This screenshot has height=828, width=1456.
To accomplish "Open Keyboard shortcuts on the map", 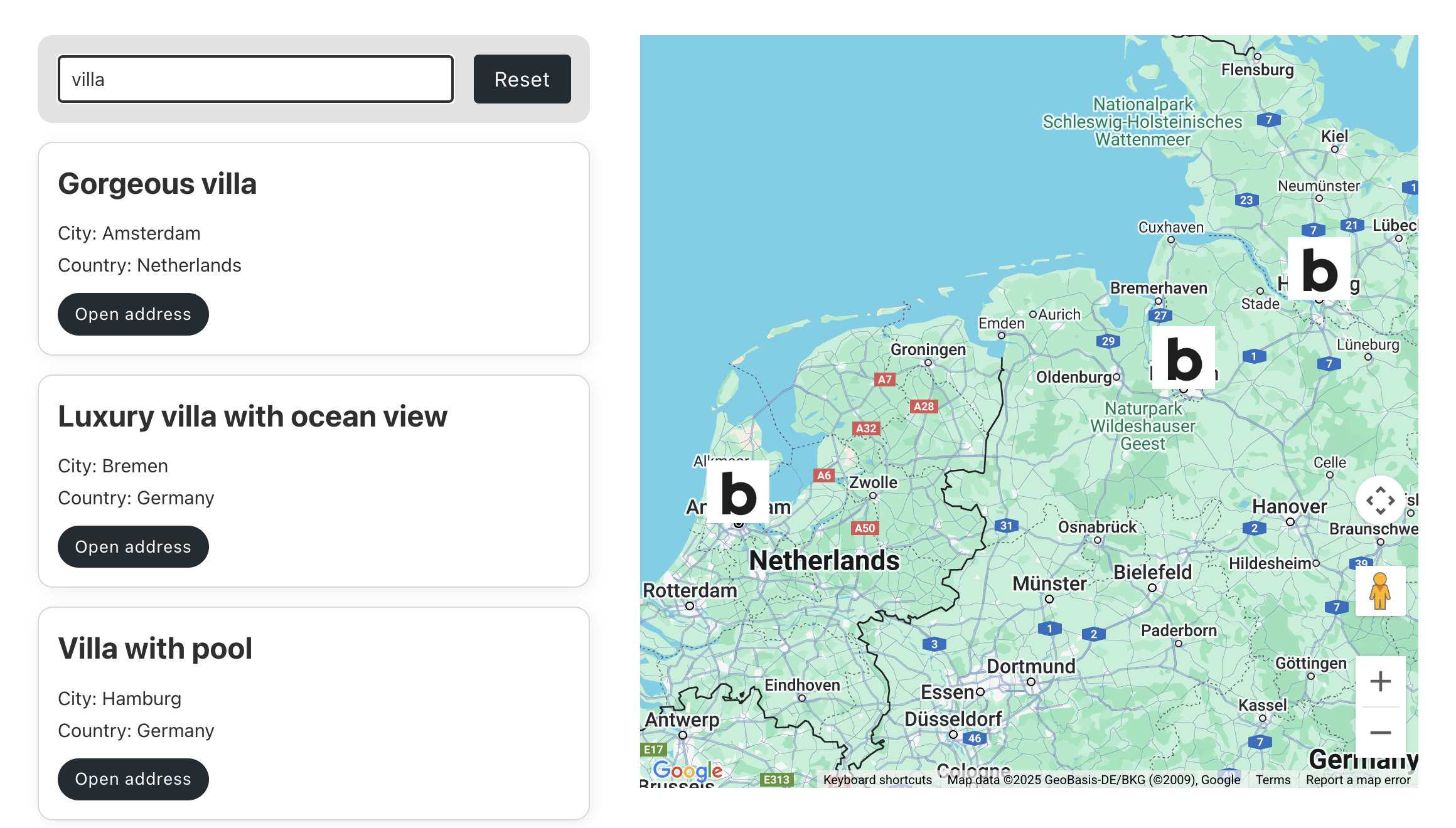I will click(877, 780).
